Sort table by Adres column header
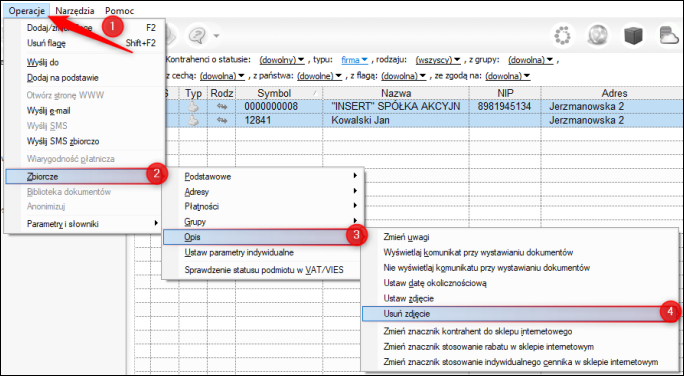 (612, 93)
